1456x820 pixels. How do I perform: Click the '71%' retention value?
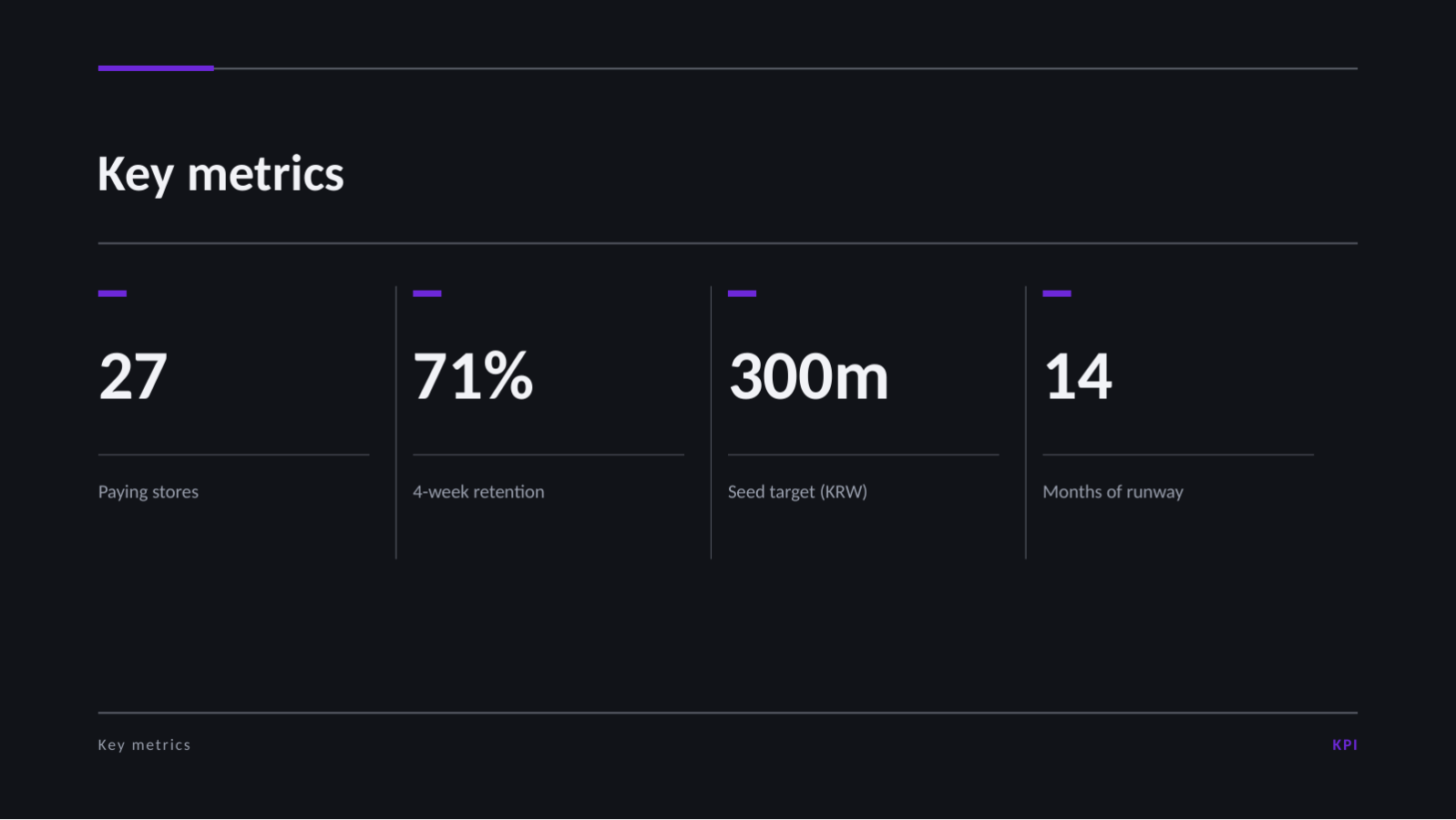coord(473,376)
